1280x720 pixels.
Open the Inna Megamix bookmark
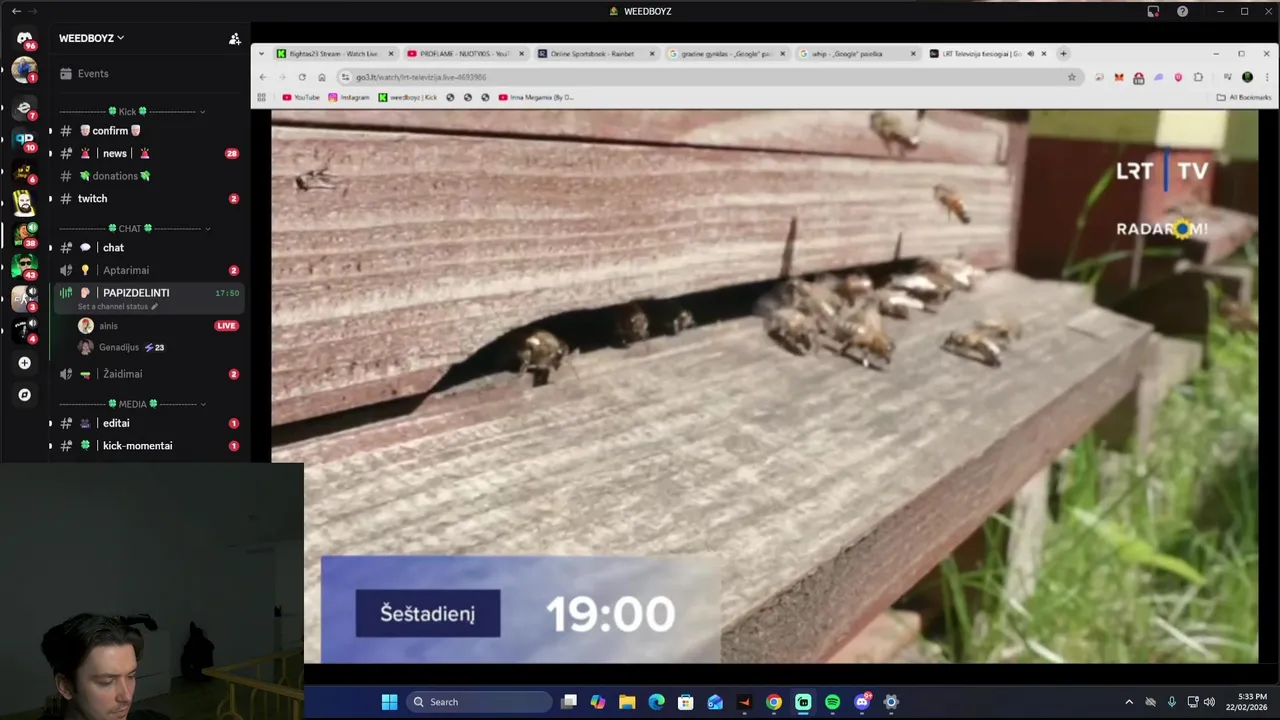click(x=535, y=97)
